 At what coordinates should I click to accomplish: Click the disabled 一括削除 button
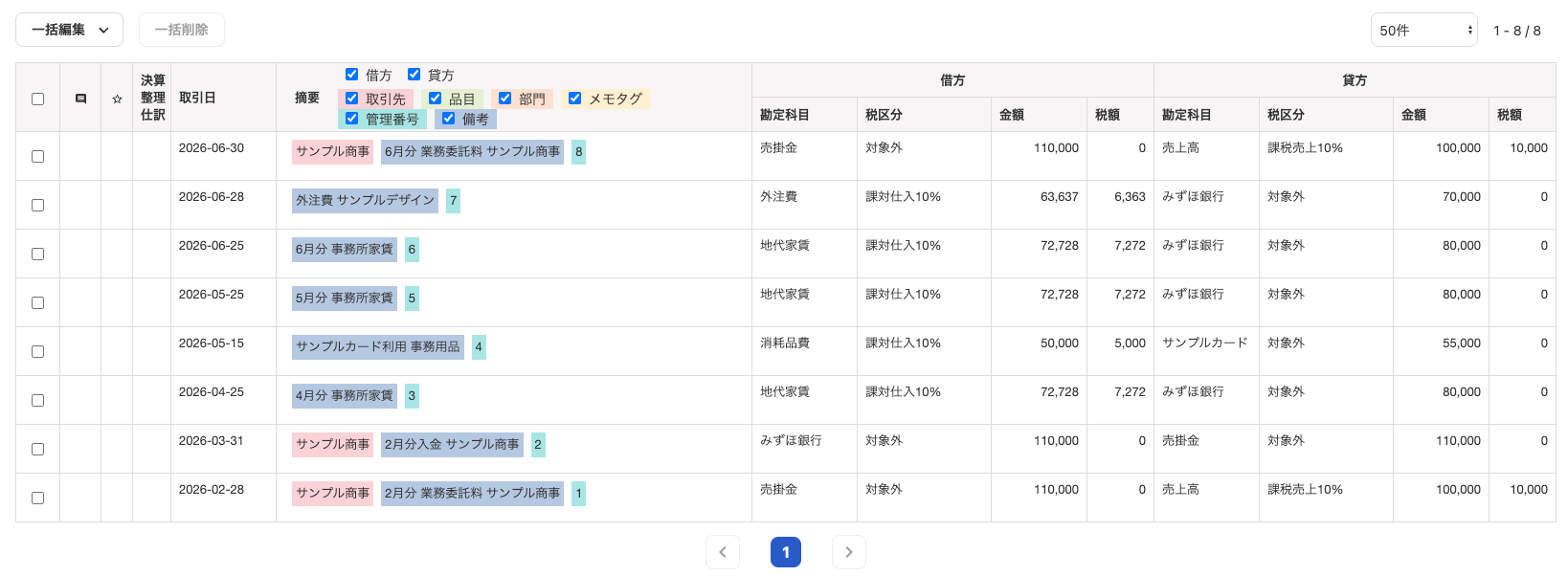tap(182, 30)
